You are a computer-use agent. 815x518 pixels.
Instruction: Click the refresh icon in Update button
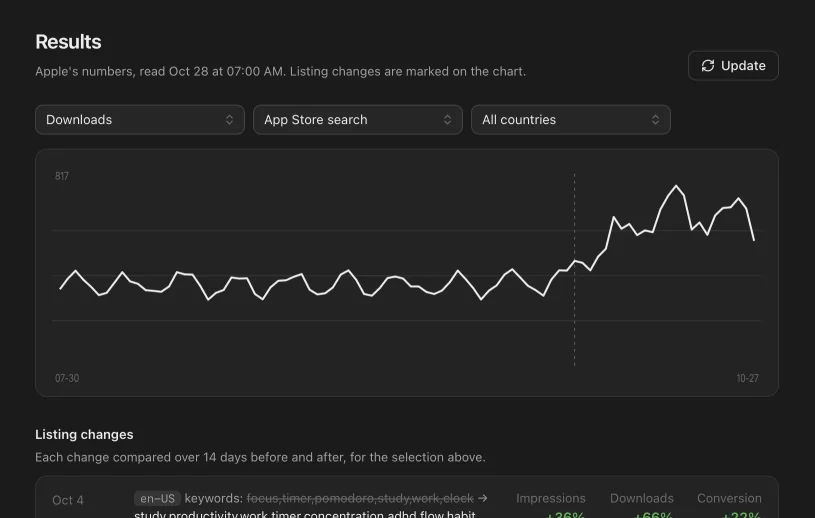tap(707, 65)
